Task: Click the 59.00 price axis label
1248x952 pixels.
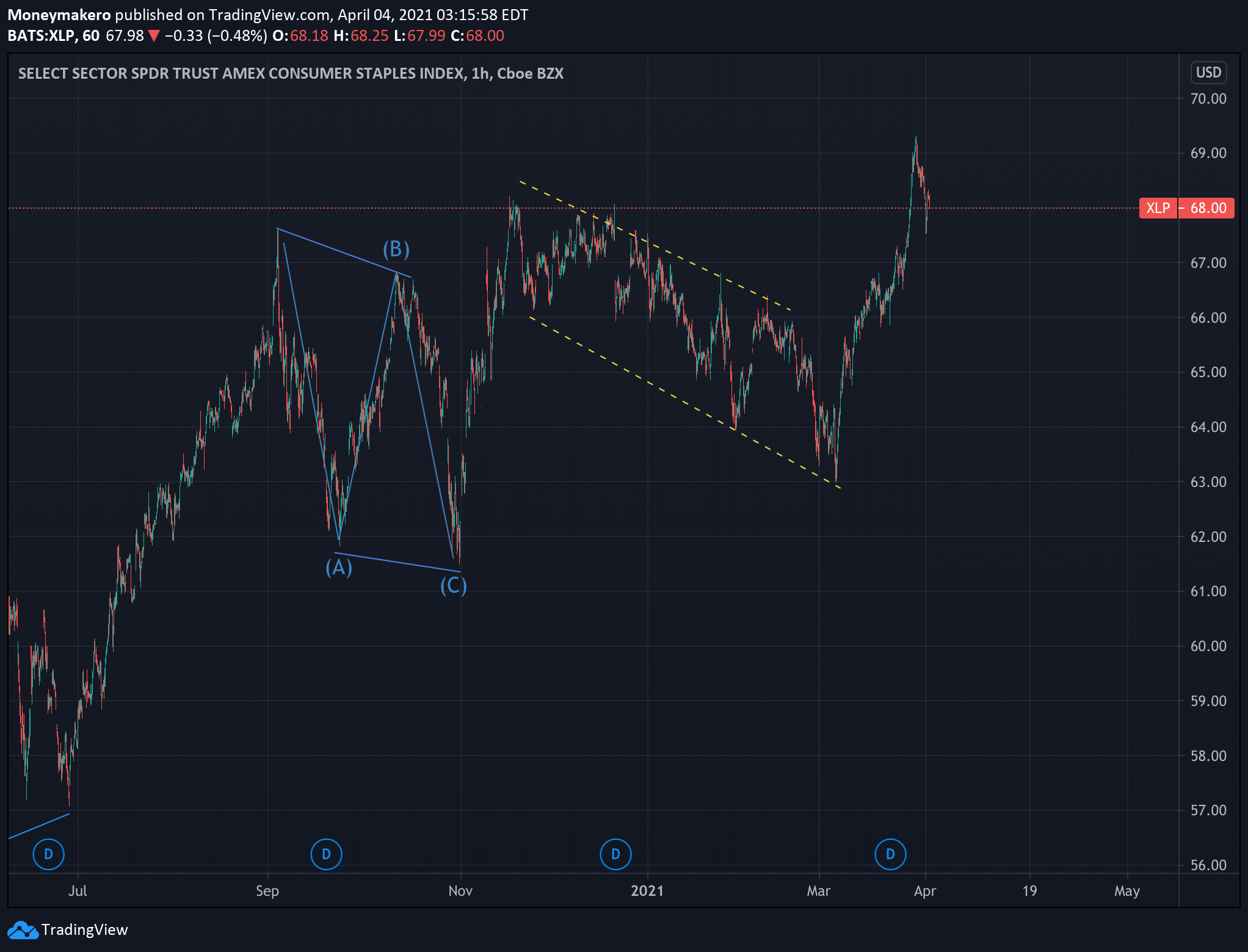Action: point(1208,701)
